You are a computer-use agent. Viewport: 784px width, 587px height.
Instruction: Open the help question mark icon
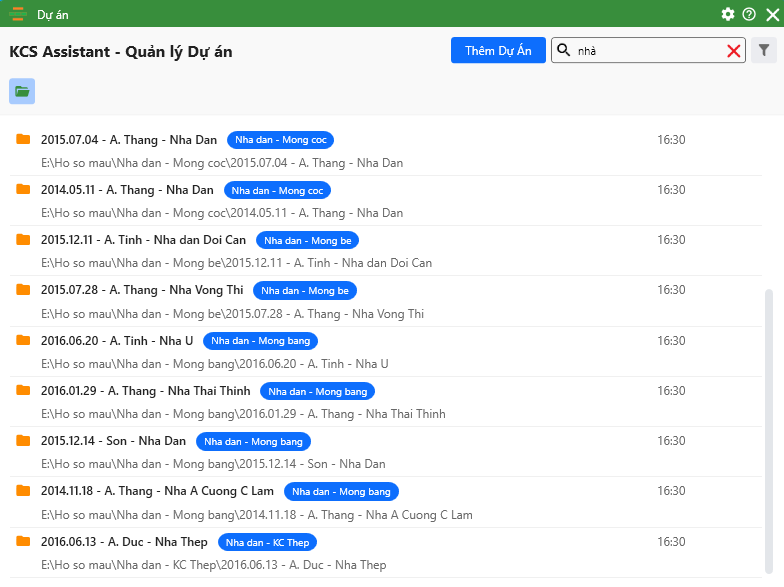(x=749, y=14)
